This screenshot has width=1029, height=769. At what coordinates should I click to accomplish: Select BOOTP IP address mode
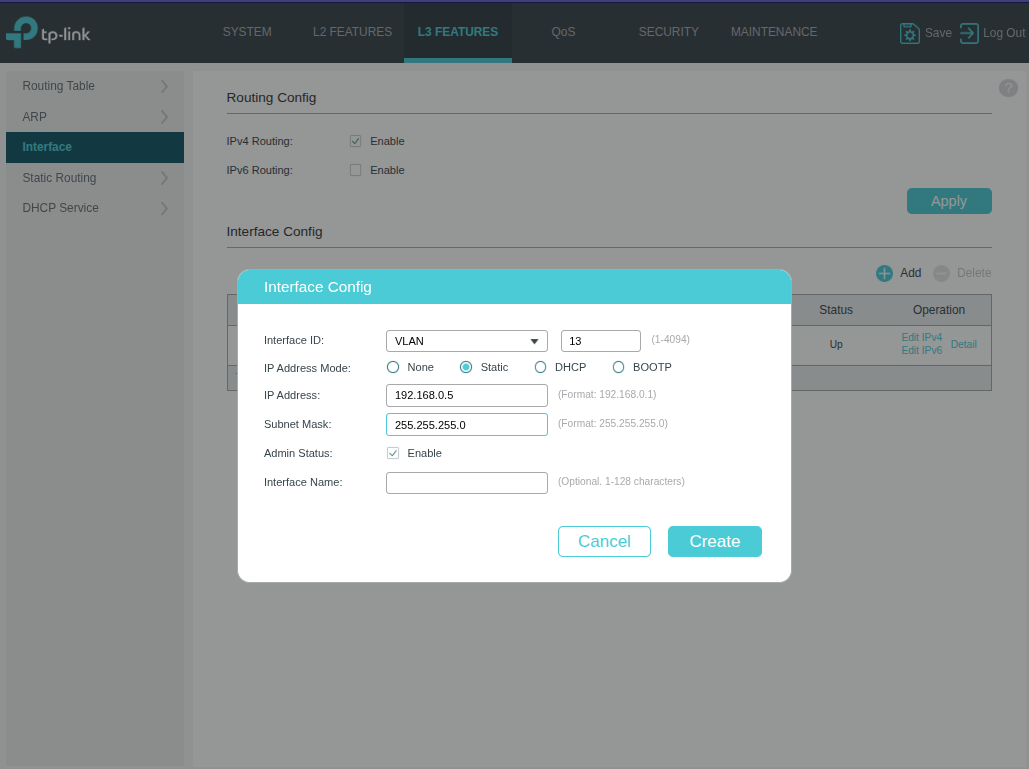point(618,367)
